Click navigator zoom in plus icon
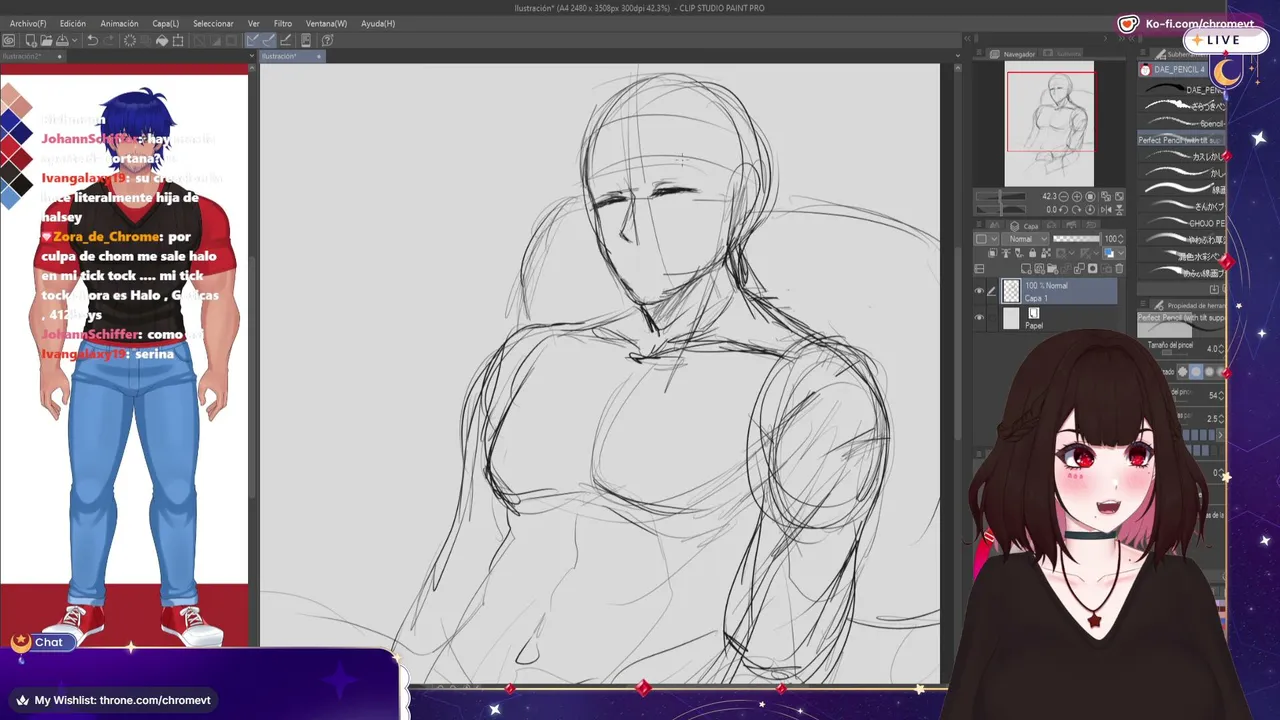1280x720 pixels. tap(1077, 197)
